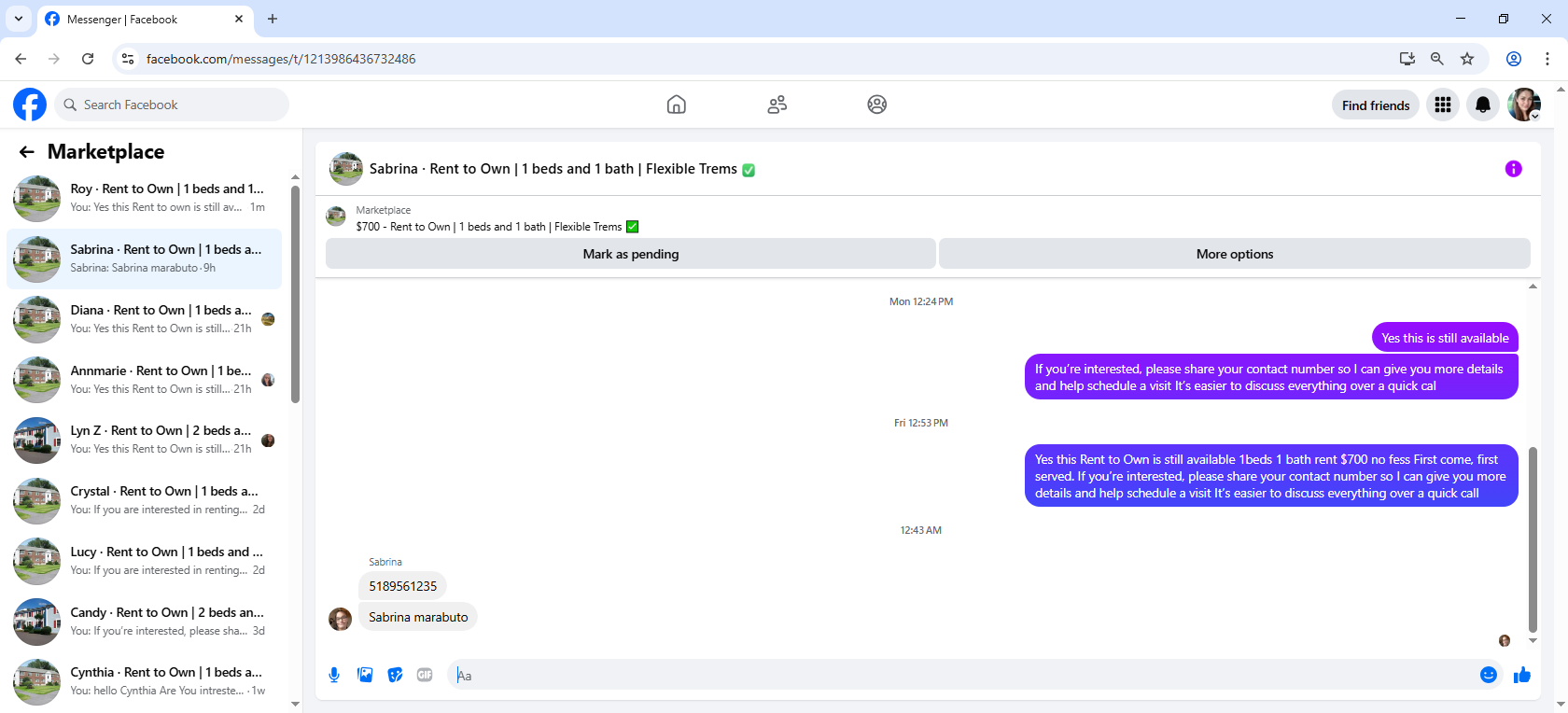Viewport: 1568px width, 713px height.
Task: Open Annmarie Rent to Own conversation
Action: (145, 380)
